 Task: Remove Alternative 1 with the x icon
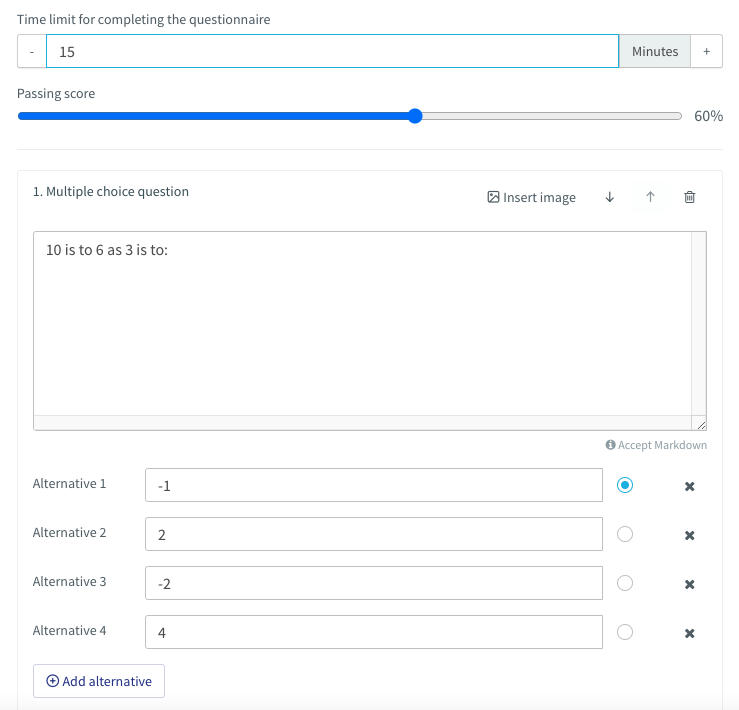(690, 486)
